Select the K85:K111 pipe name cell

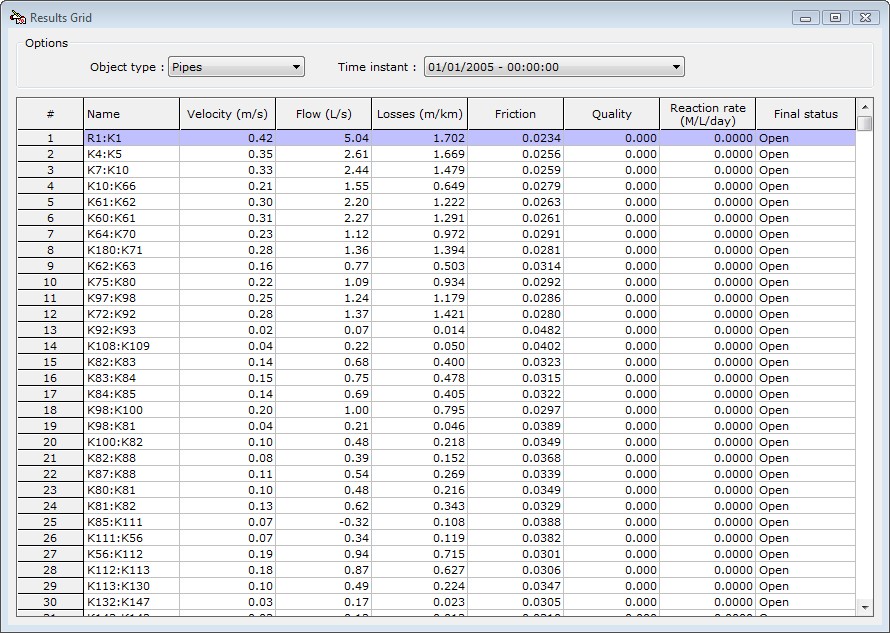tap(131, 522)
